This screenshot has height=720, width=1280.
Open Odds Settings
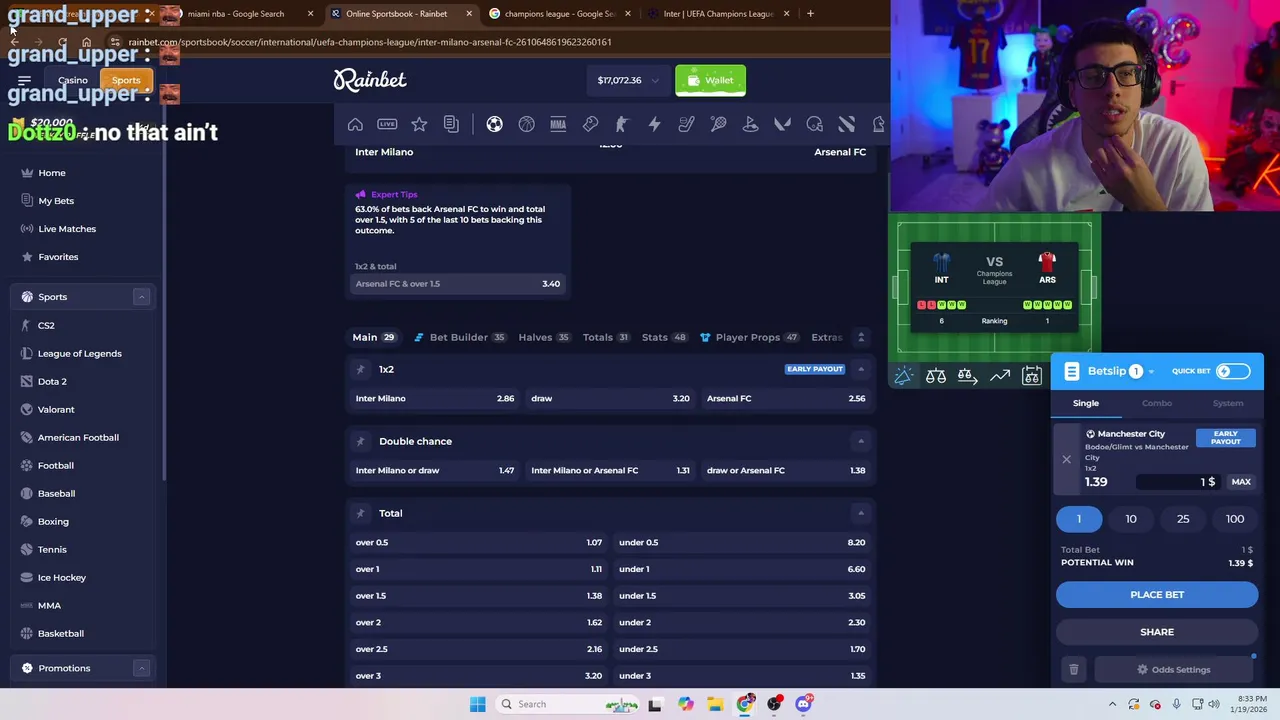coord(1174,670)
